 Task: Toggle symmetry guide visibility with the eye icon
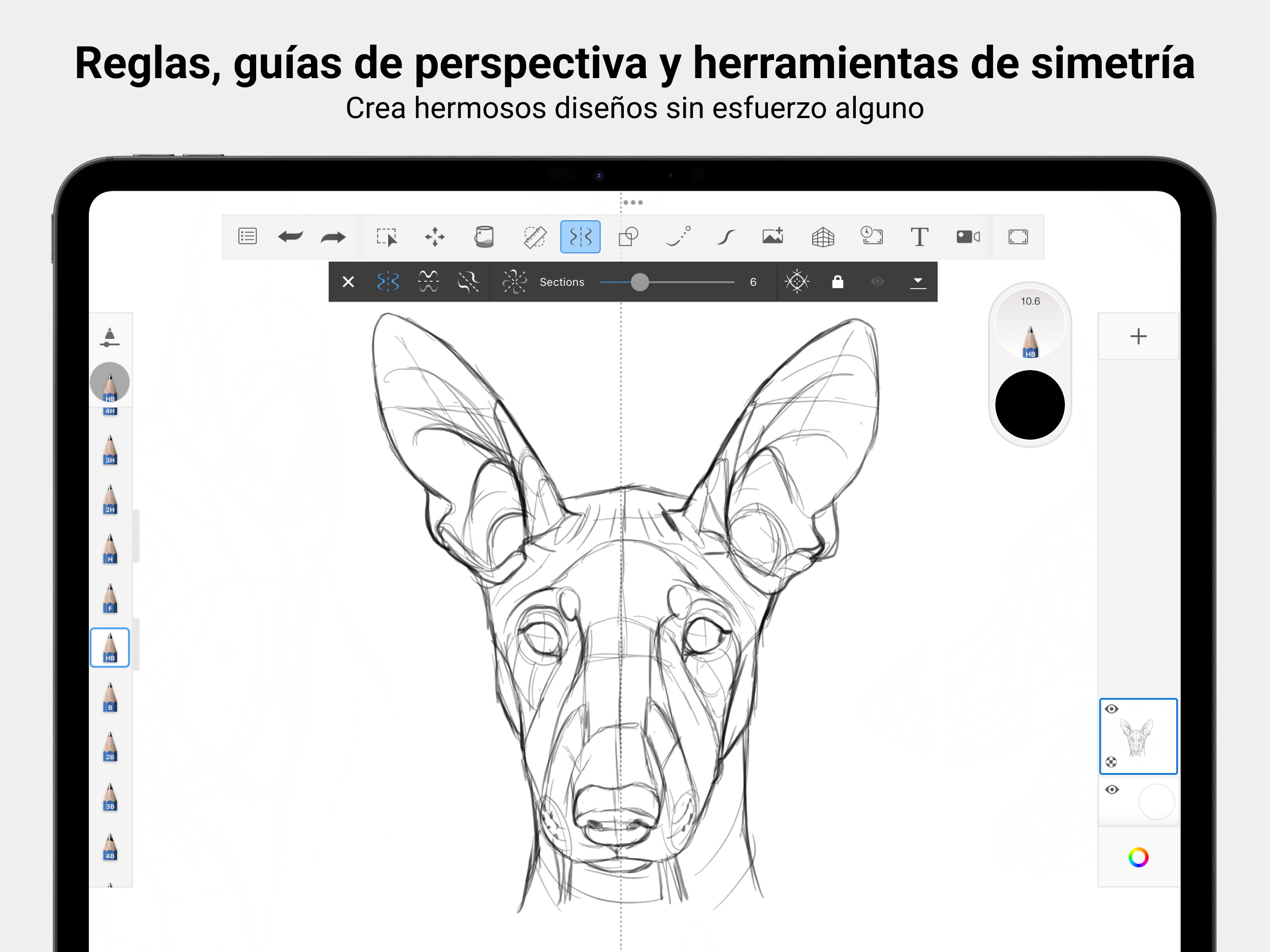877,281
